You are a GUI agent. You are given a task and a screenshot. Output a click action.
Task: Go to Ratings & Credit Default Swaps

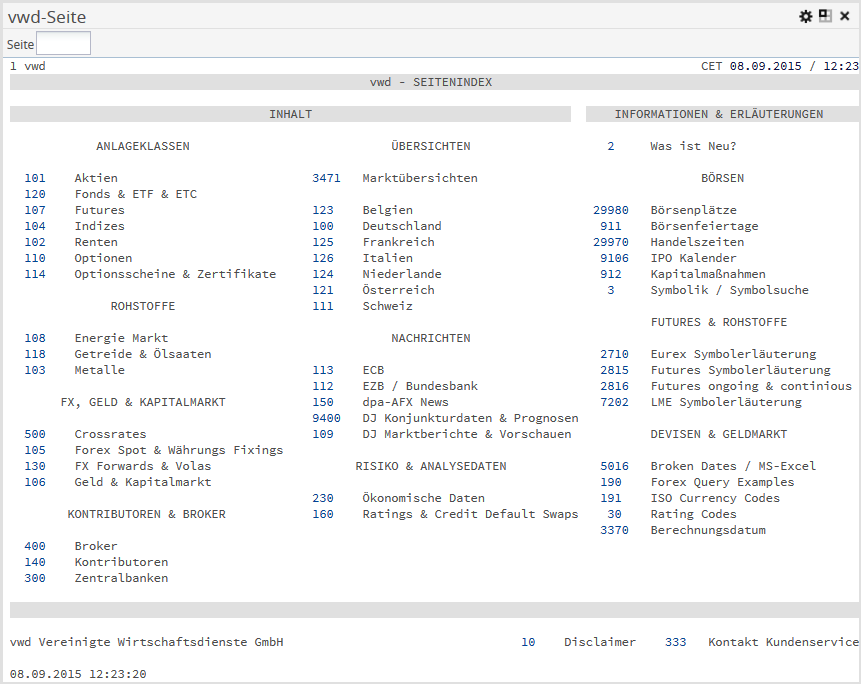click(x=323, y=514)
